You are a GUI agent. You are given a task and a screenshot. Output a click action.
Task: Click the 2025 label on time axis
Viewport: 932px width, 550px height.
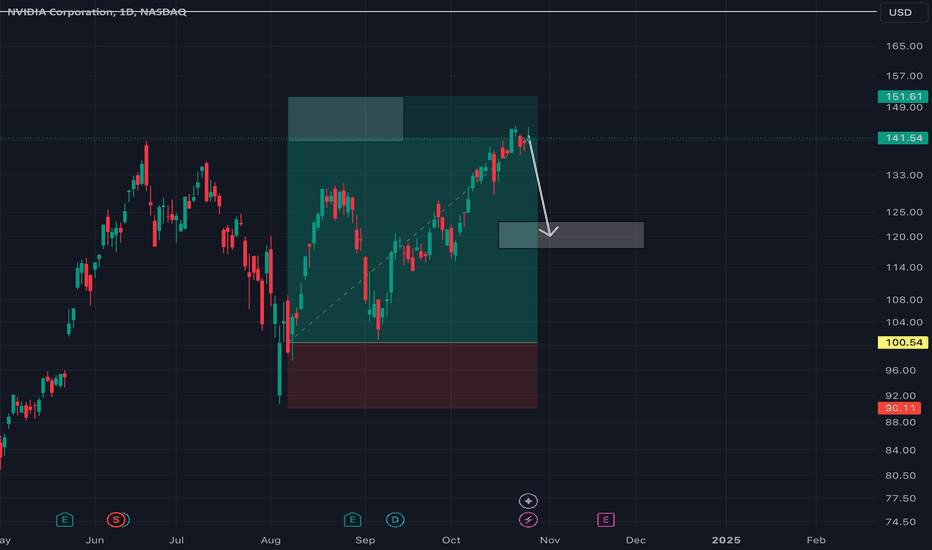click(726, 540)
